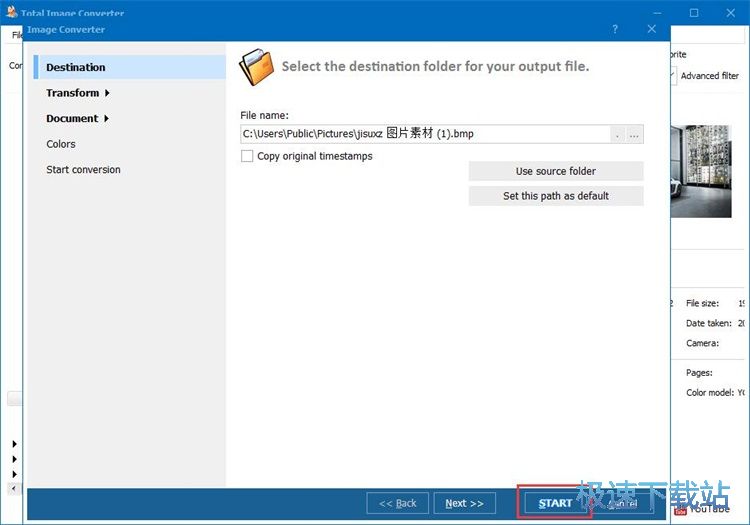The width and height of the screenshot is (750, 525).
Task: Click the single-dot button beside file path
Action: (617, 134)
